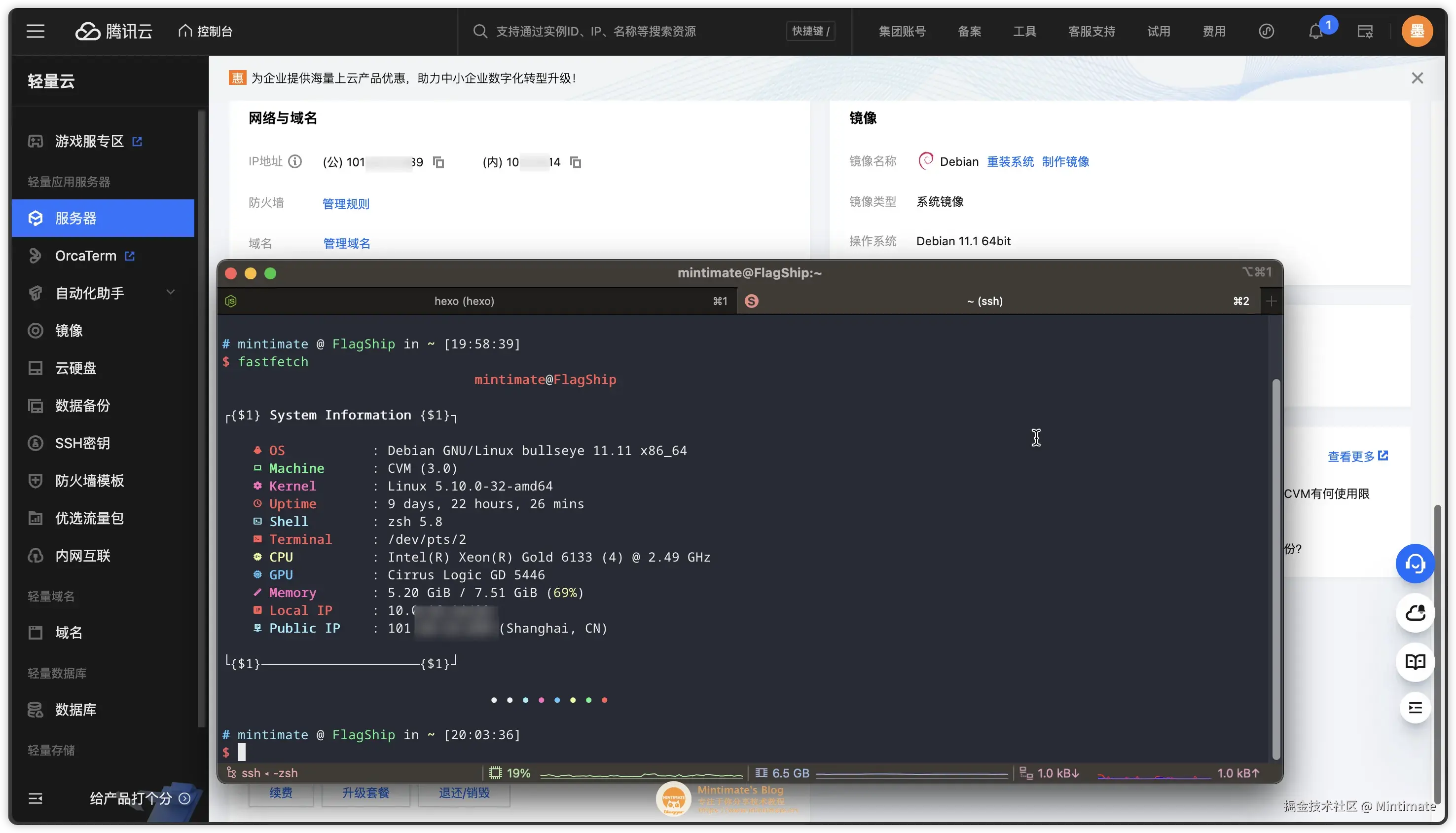Add a new terminal tab
The height and width of the screenshot is (833, 1456).
(1272, 301)
